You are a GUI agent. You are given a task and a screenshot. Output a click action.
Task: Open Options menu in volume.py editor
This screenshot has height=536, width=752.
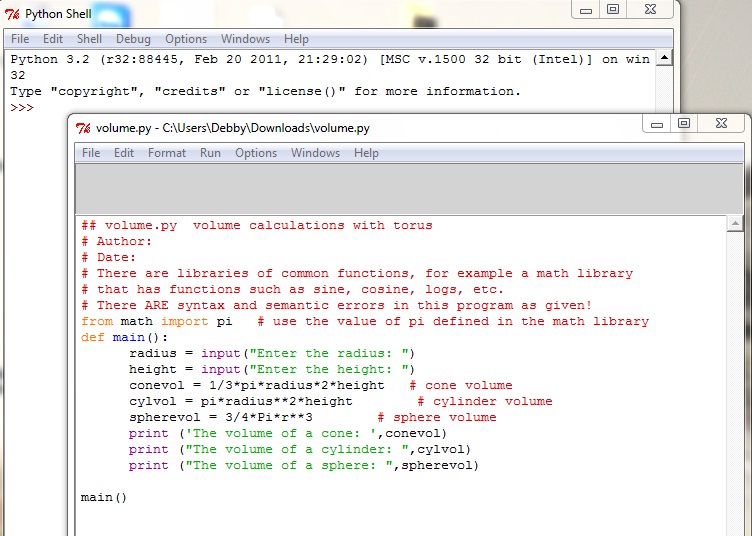click(256, 153)
